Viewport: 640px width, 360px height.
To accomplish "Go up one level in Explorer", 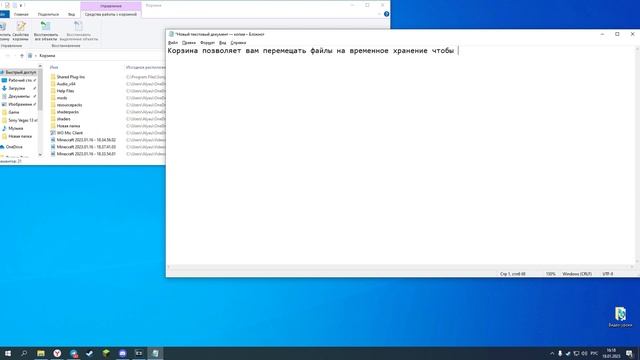I will (22, 56).
